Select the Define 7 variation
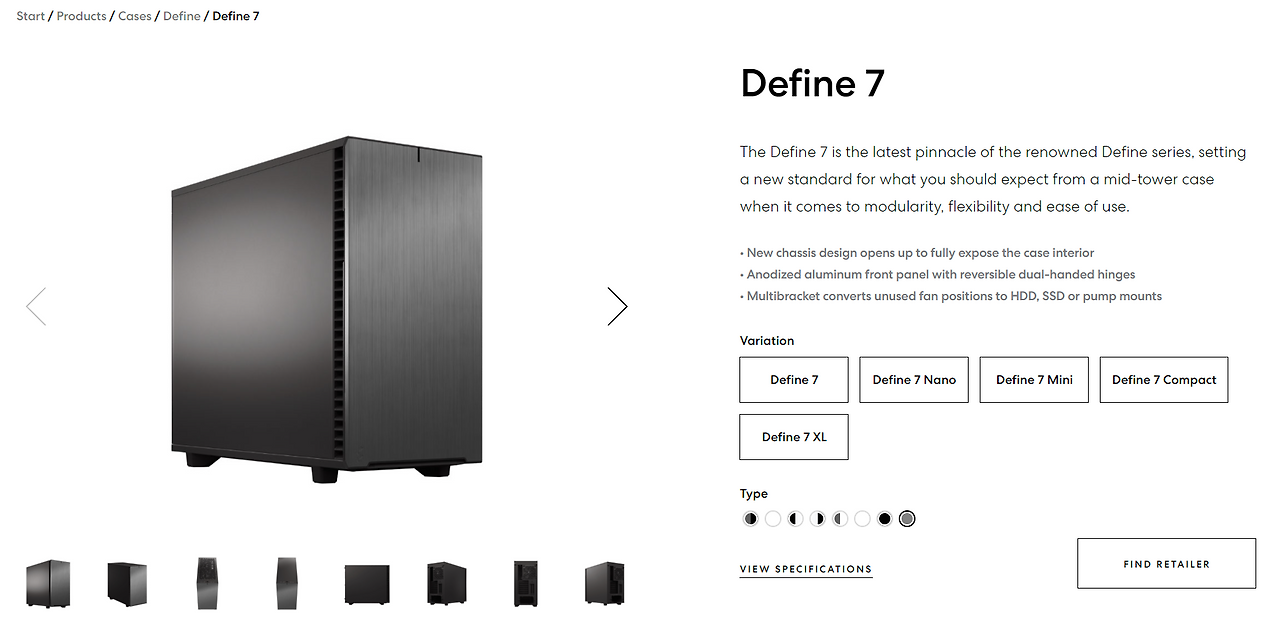Screen dimensions: 1280x629 (794, 380)
